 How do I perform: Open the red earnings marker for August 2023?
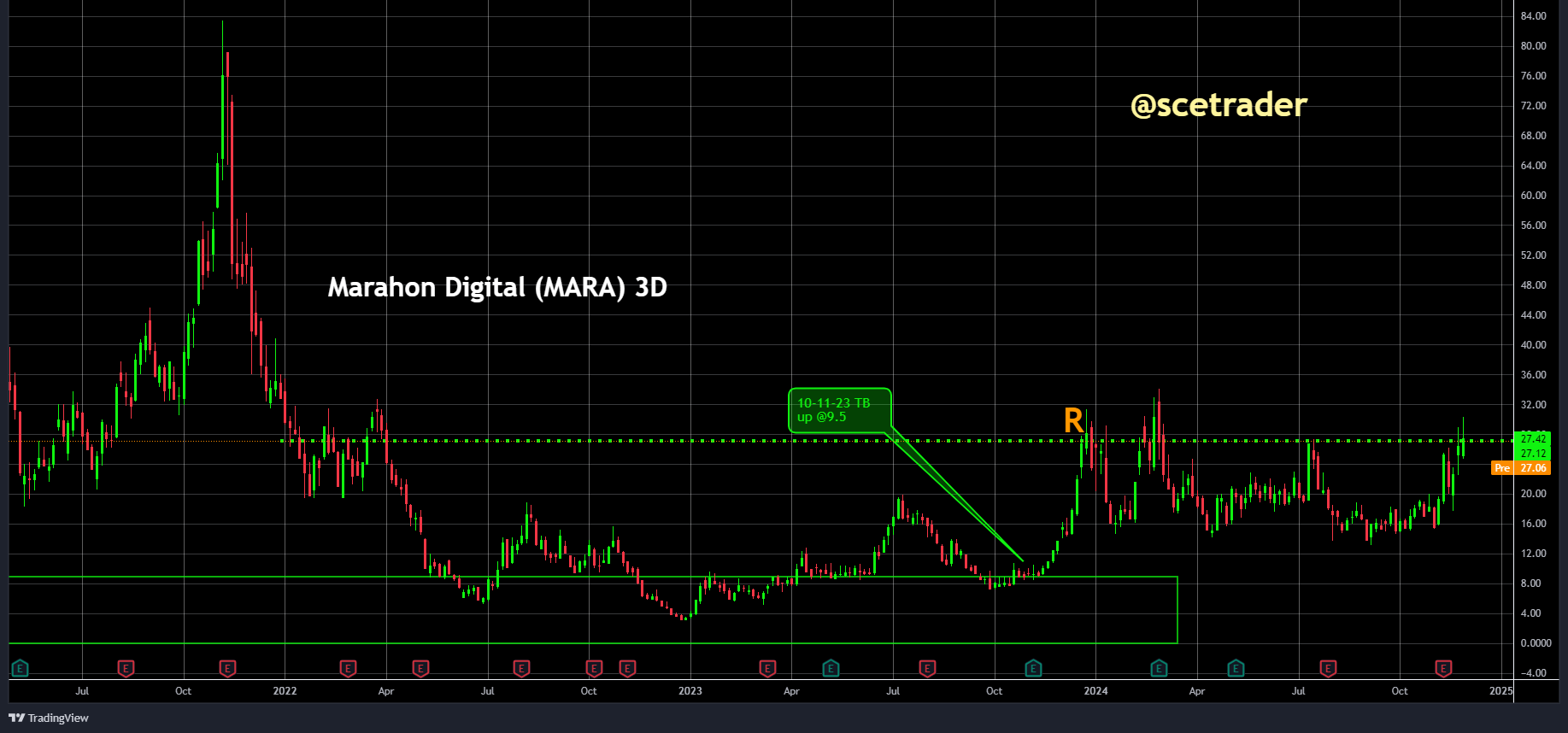[927, 668]
